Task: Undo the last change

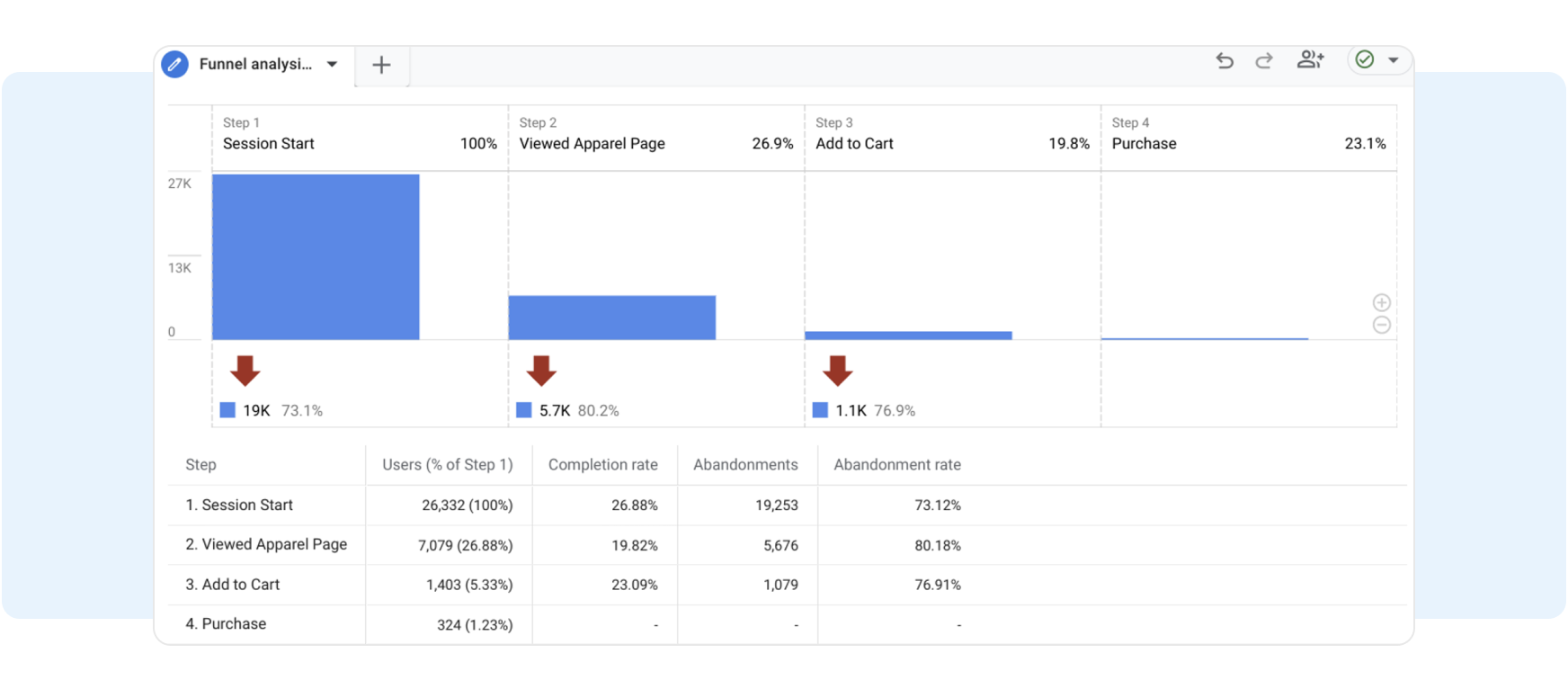Action: pos(1225,60)
